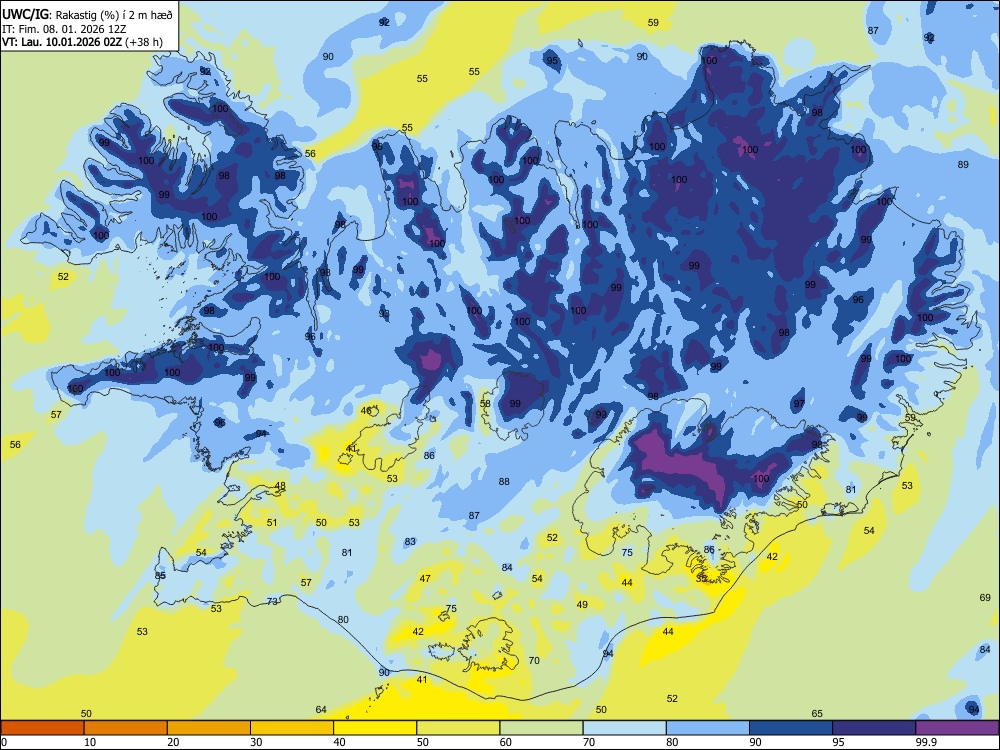Click the 60–70 light green legend swatch

(541, 728)
